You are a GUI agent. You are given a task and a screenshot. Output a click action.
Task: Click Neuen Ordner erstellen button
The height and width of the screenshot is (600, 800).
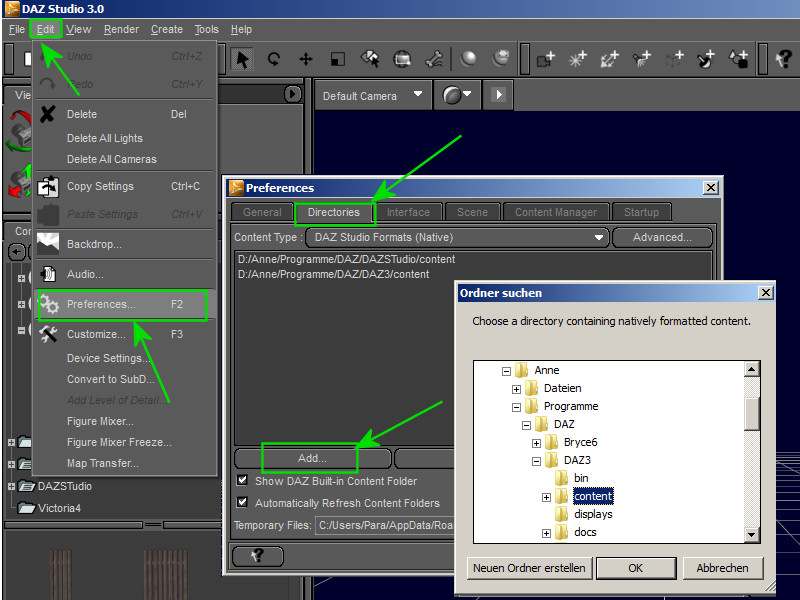529,568
